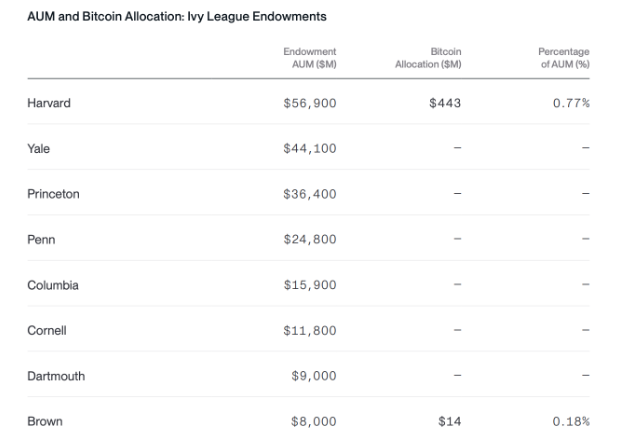Click the Bitcoin Allocation ($M) column header
This screenshot has width=622, height=444.
[428, 58]
